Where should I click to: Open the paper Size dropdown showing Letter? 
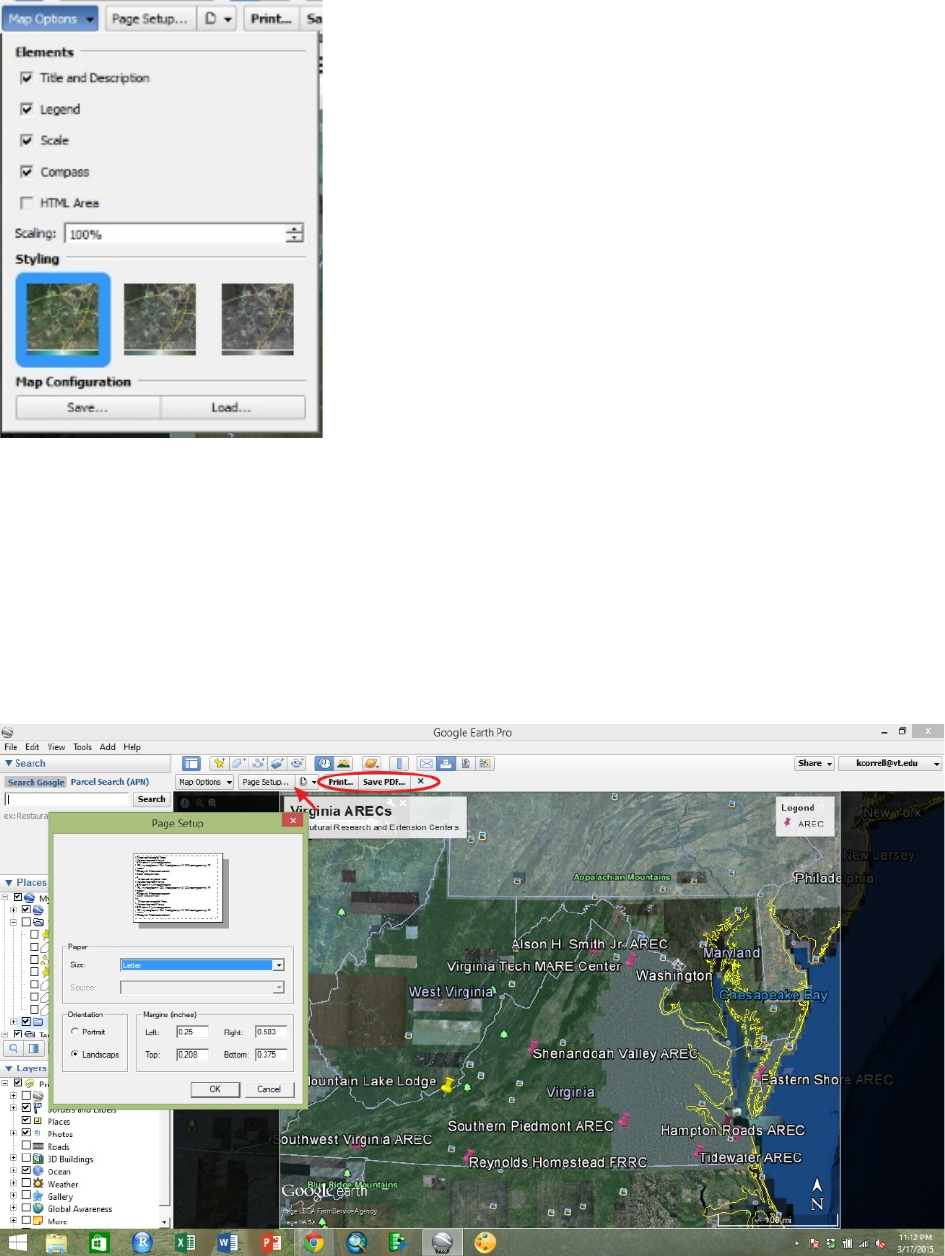[202, 965]
